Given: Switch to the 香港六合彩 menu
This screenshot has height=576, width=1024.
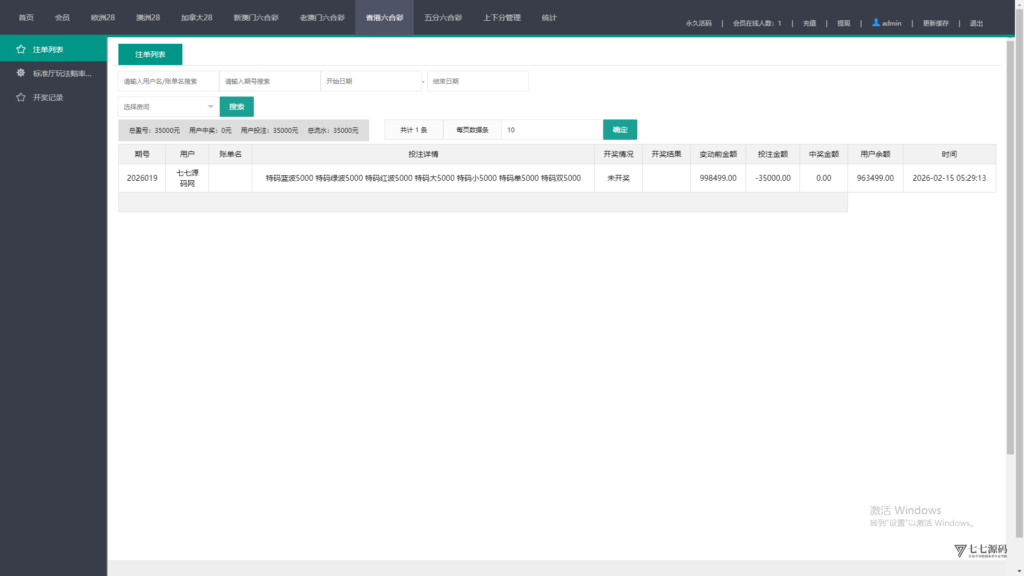Looking at the screenshot, I should (384, 18).
